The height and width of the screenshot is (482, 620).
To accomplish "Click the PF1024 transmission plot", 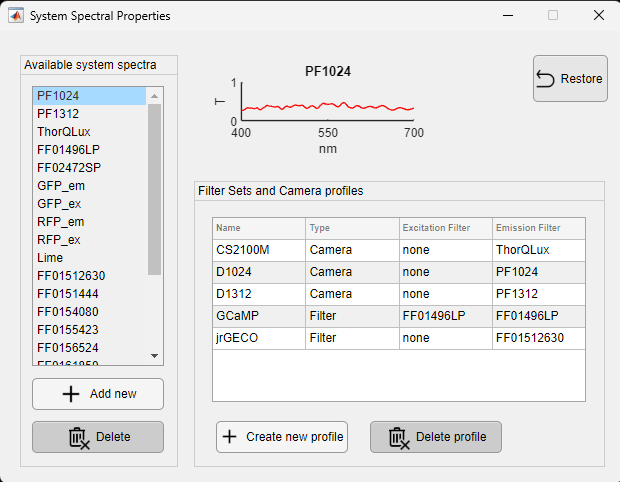I will click(327, 102).
